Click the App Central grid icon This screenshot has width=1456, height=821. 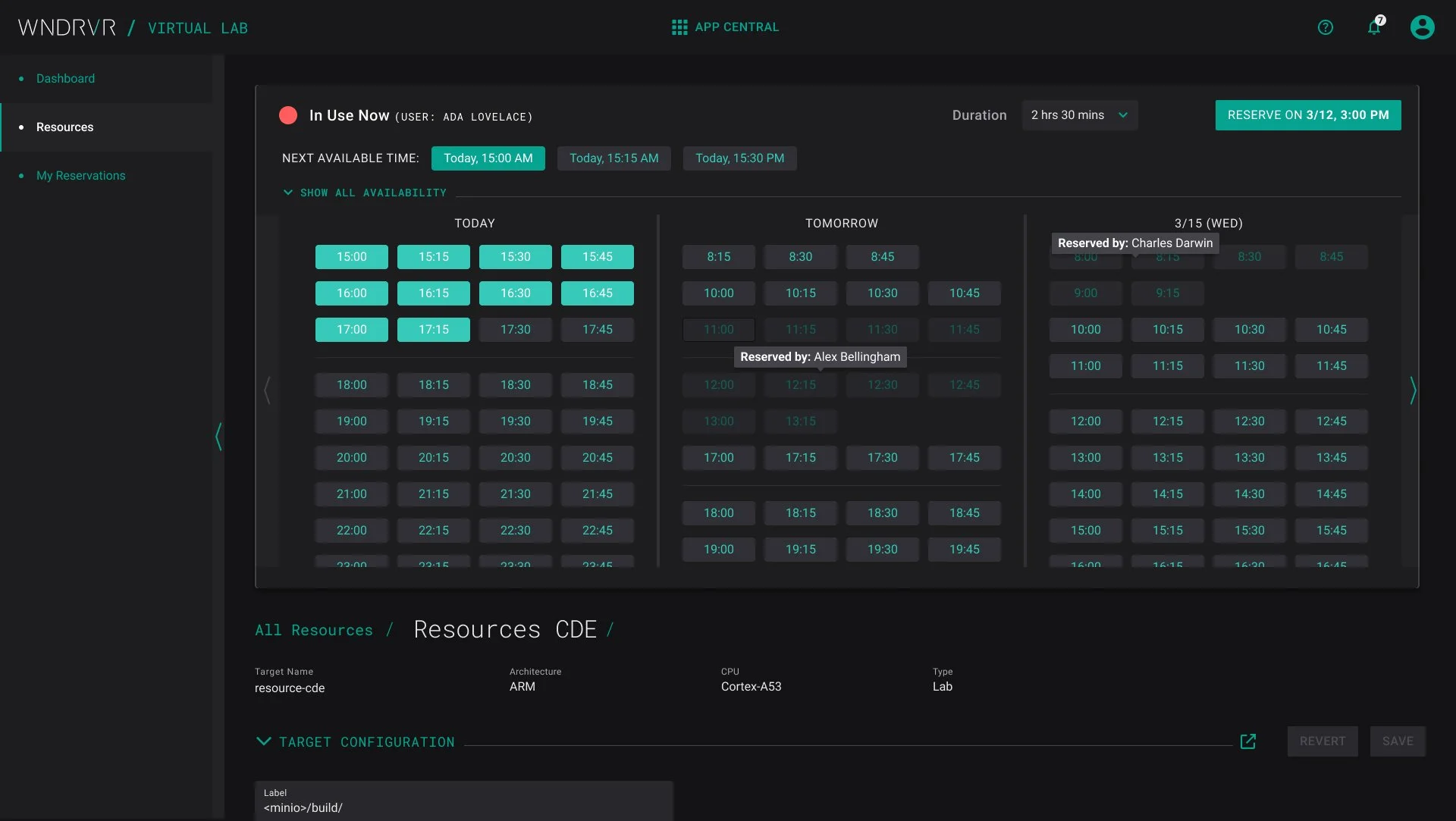[679, 27]
